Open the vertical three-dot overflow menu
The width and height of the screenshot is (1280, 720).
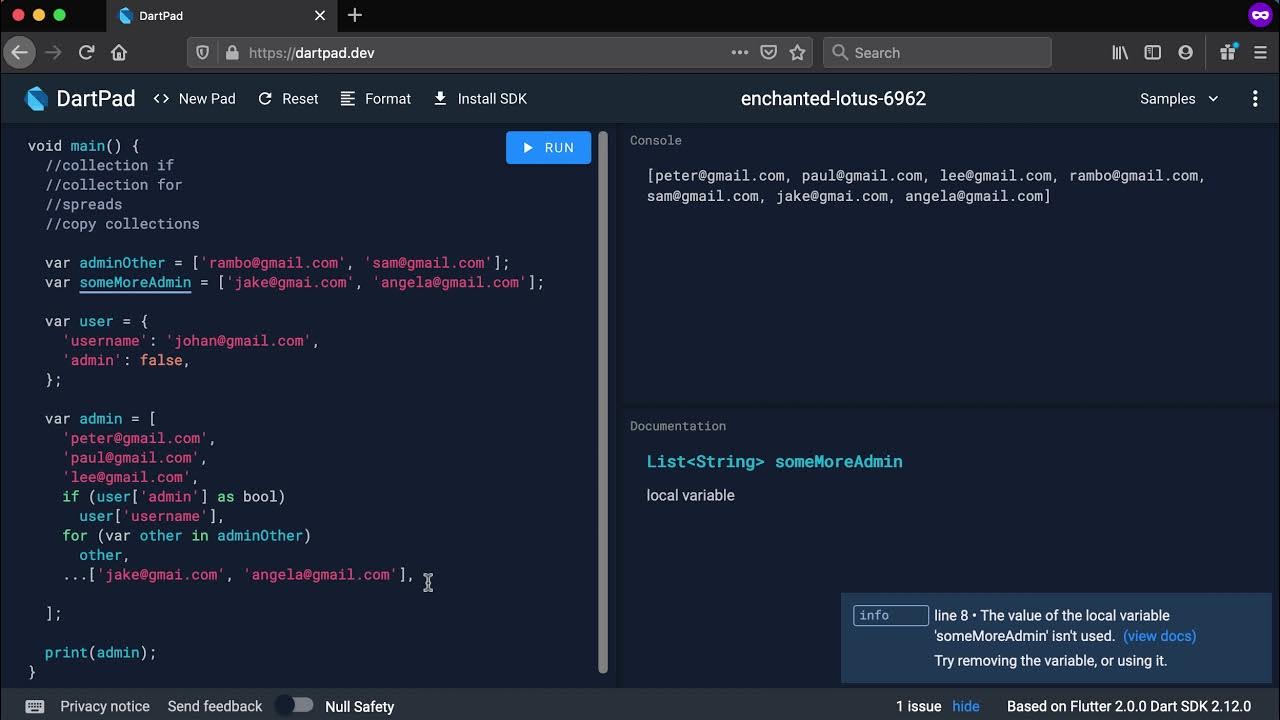(x=1255, y=98)
